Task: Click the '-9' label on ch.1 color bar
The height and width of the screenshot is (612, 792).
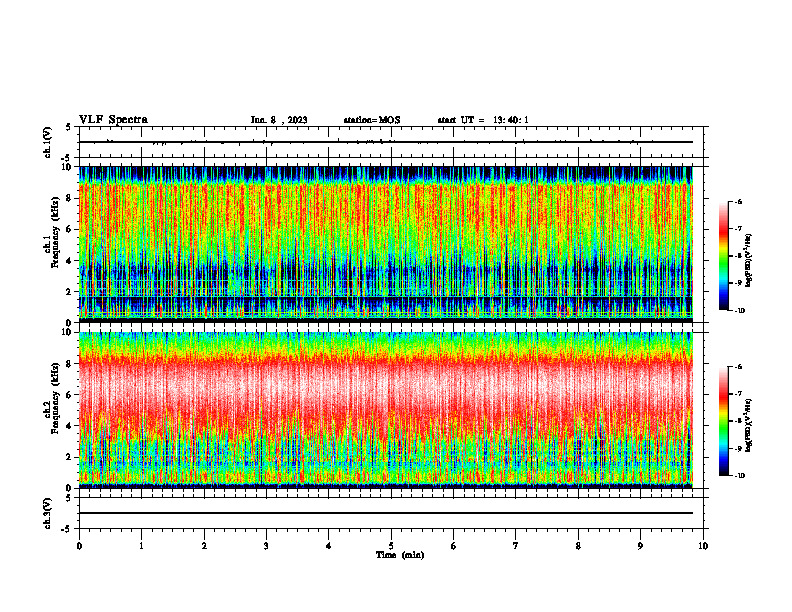Action: 739,283
